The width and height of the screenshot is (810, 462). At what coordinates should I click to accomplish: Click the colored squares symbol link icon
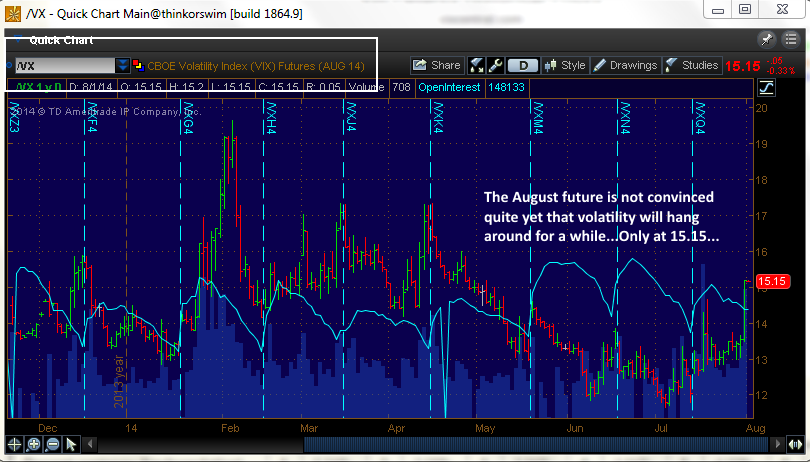tap(138, 65)
